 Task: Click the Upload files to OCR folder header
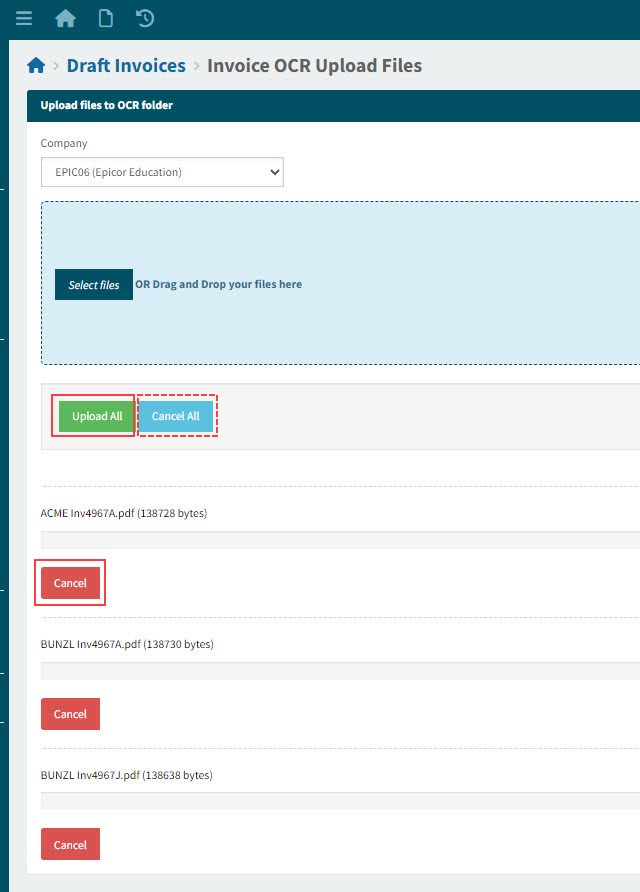tap(106, 105)
